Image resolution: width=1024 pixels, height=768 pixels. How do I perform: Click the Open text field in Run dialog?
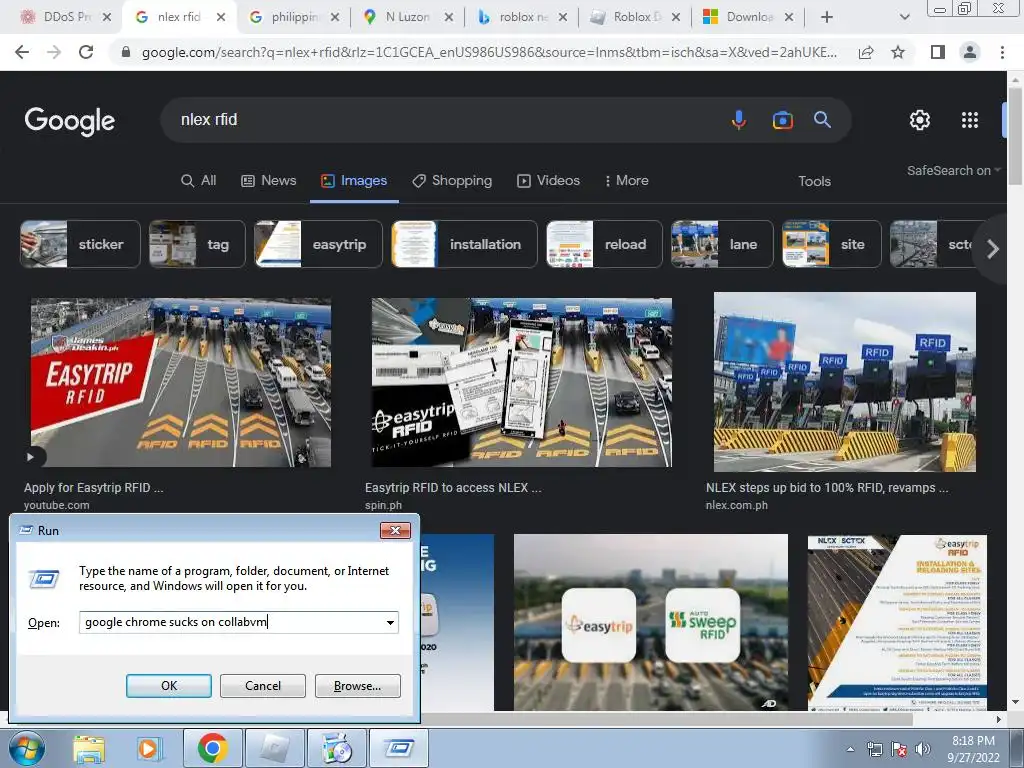(x=232, y=622)
